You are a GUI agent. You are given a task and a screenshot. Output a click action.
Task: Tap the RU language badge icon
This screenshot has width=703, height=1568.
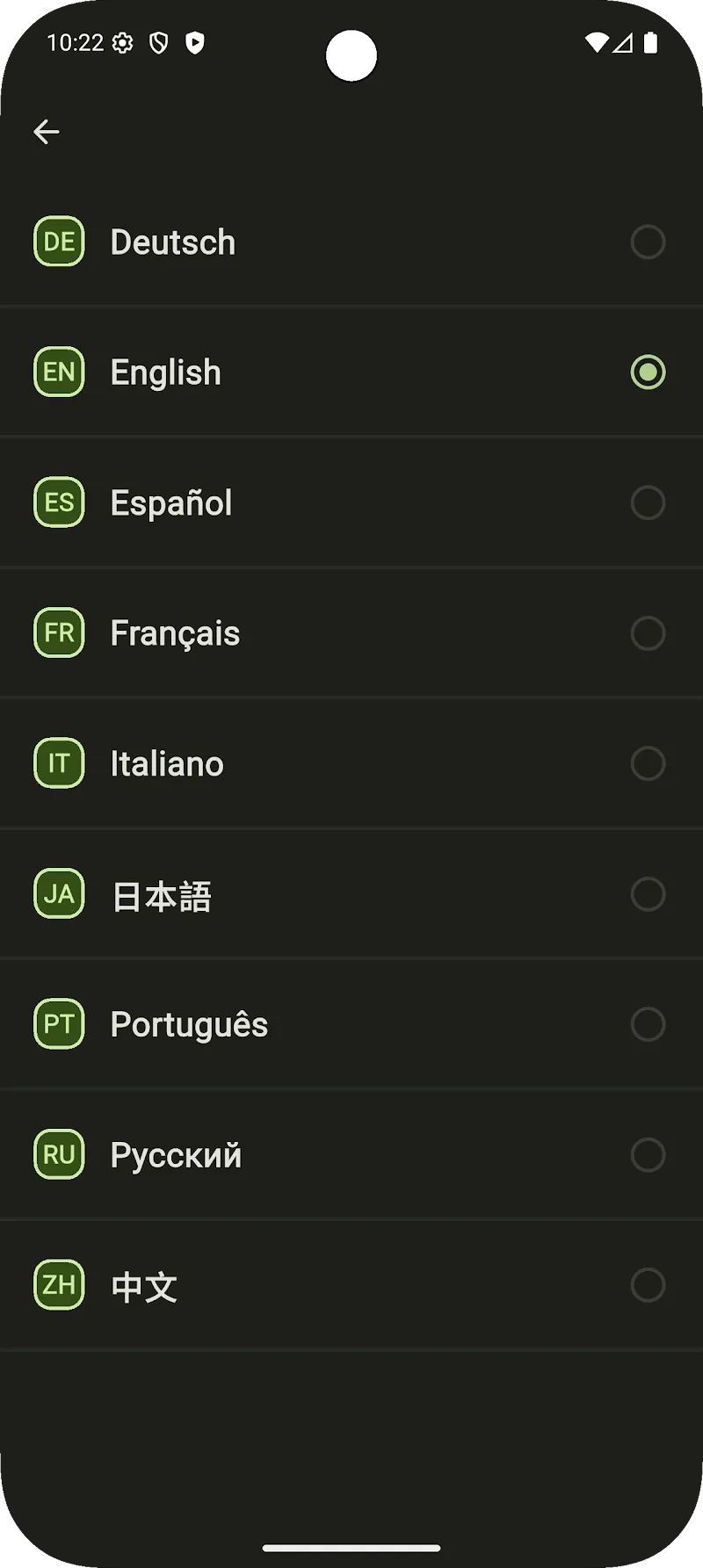point(59,1154)
